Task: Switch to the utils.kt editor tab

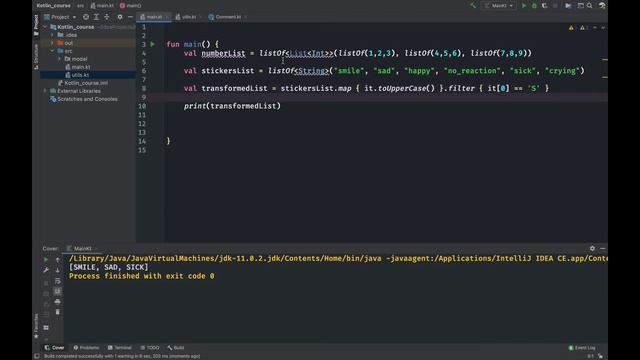Action: (x=189, y=17)
